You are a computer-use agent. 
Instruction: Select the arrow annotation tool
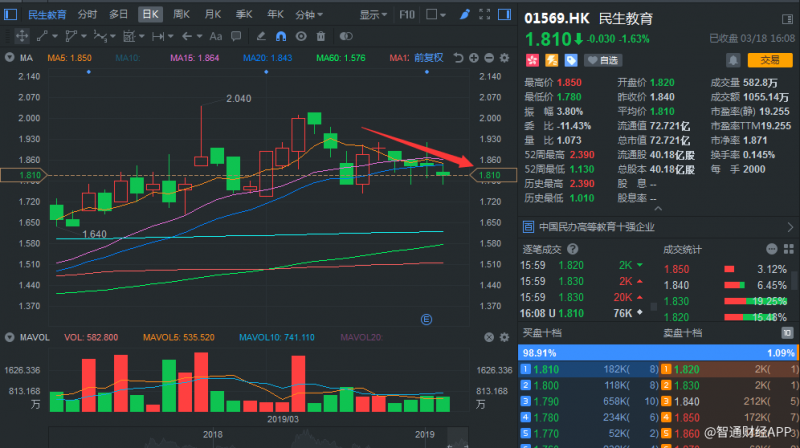187,36
